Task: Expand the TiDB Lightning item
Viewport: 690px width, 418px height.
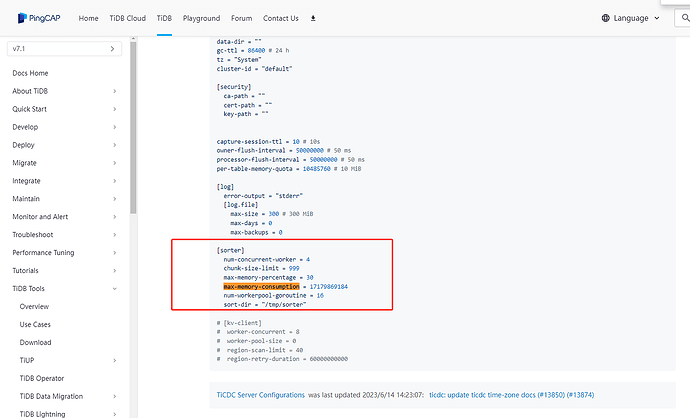Action: pyautogui.click(x=114, y=414)
